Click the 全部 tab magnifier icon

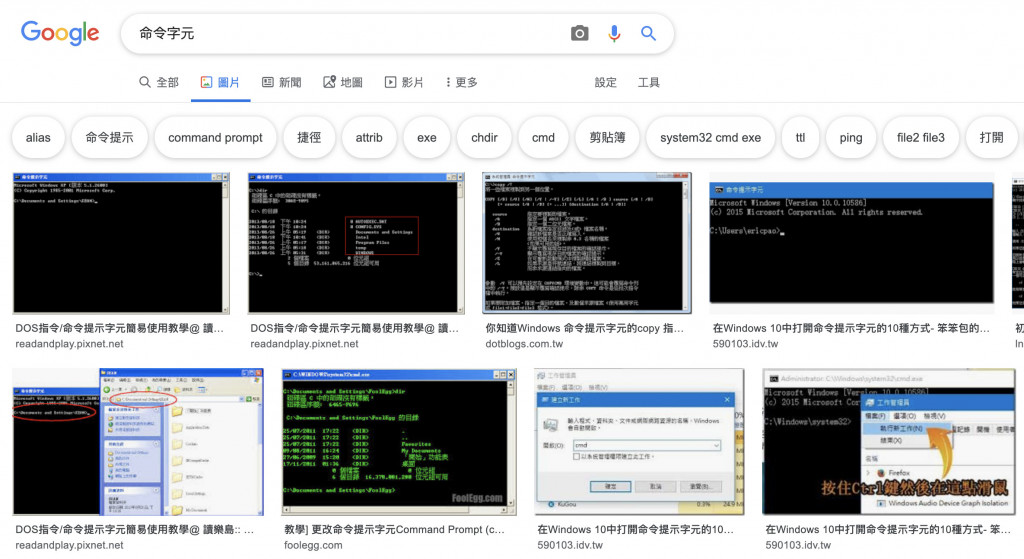[x=144, y=82]
